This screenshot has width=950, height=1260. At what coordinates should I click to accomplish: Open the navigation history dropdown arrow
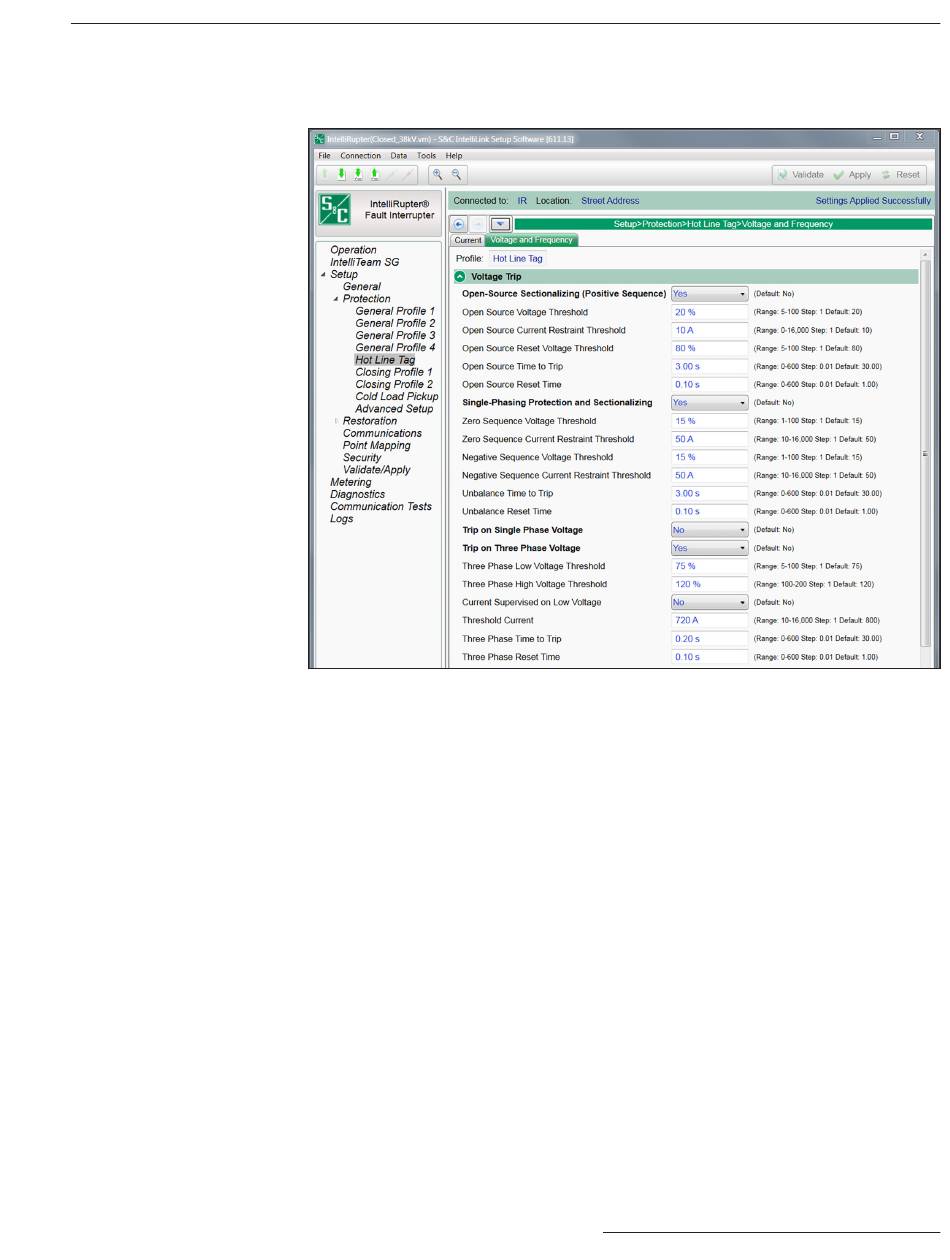[x=500, y=224]
